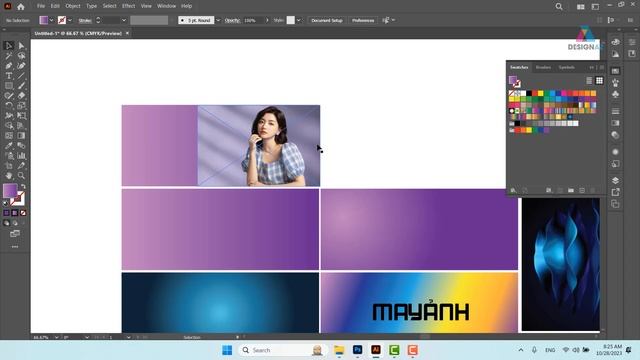The height and width of the screenshot is (360, 640).
Task: Expand the stroke weight dropdown
Action: [124, 20]
